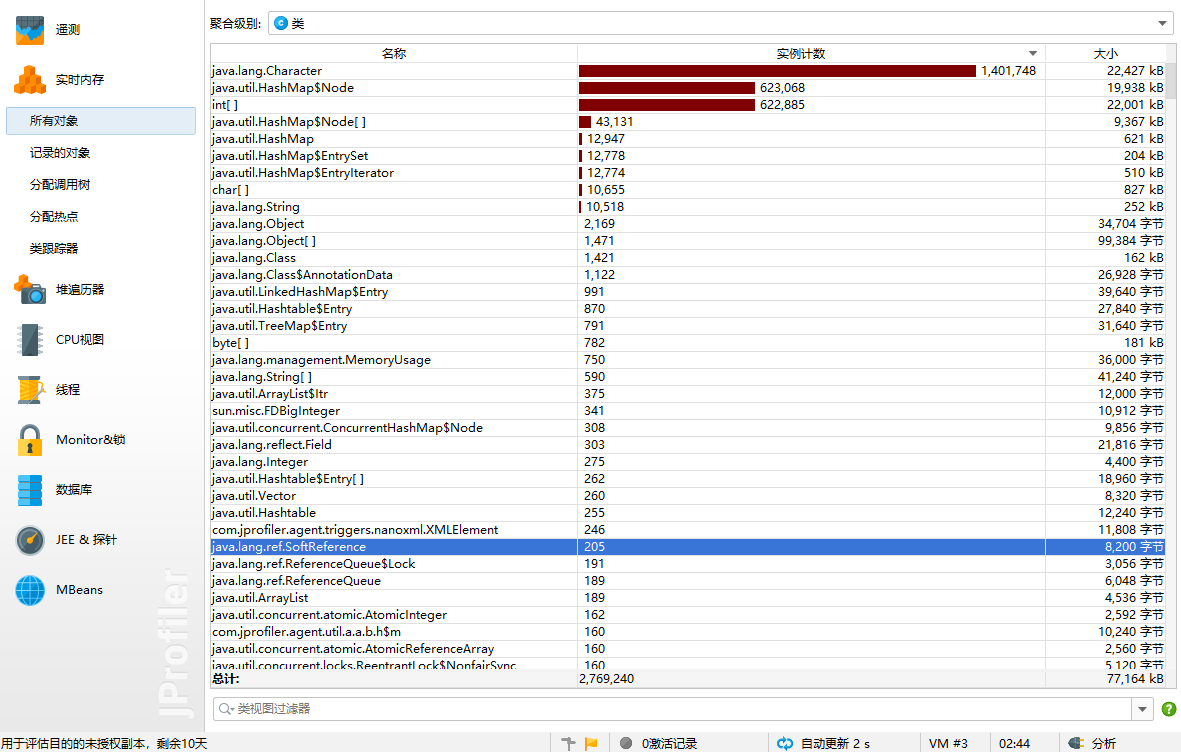Open the class view filter history dropdown arrow
Viewport: 1181px width, 752px height.
pos(1143,709)
